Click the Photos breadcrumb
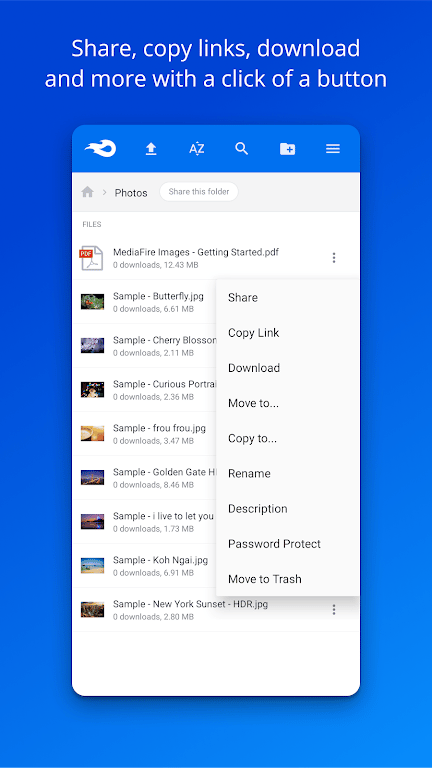Image resolution: width=432 pixels, height=768 pixels. (x=131, y=192)
